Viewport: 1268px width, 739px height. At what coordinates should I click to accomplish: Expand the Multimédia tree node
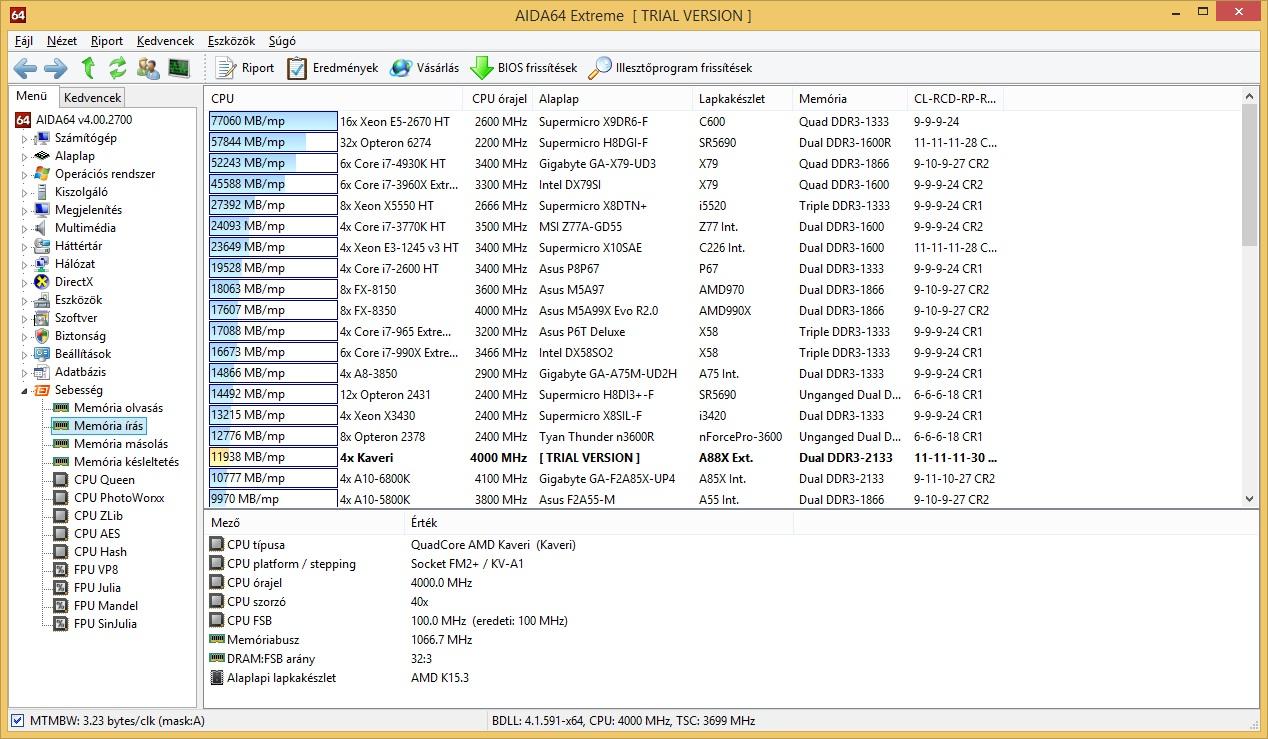coord(24,228)
